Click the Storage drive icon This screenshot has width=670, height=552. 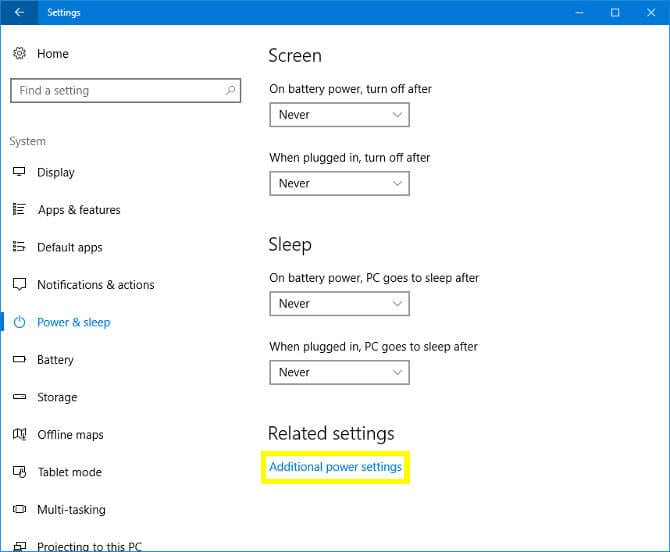coord(19,397)
